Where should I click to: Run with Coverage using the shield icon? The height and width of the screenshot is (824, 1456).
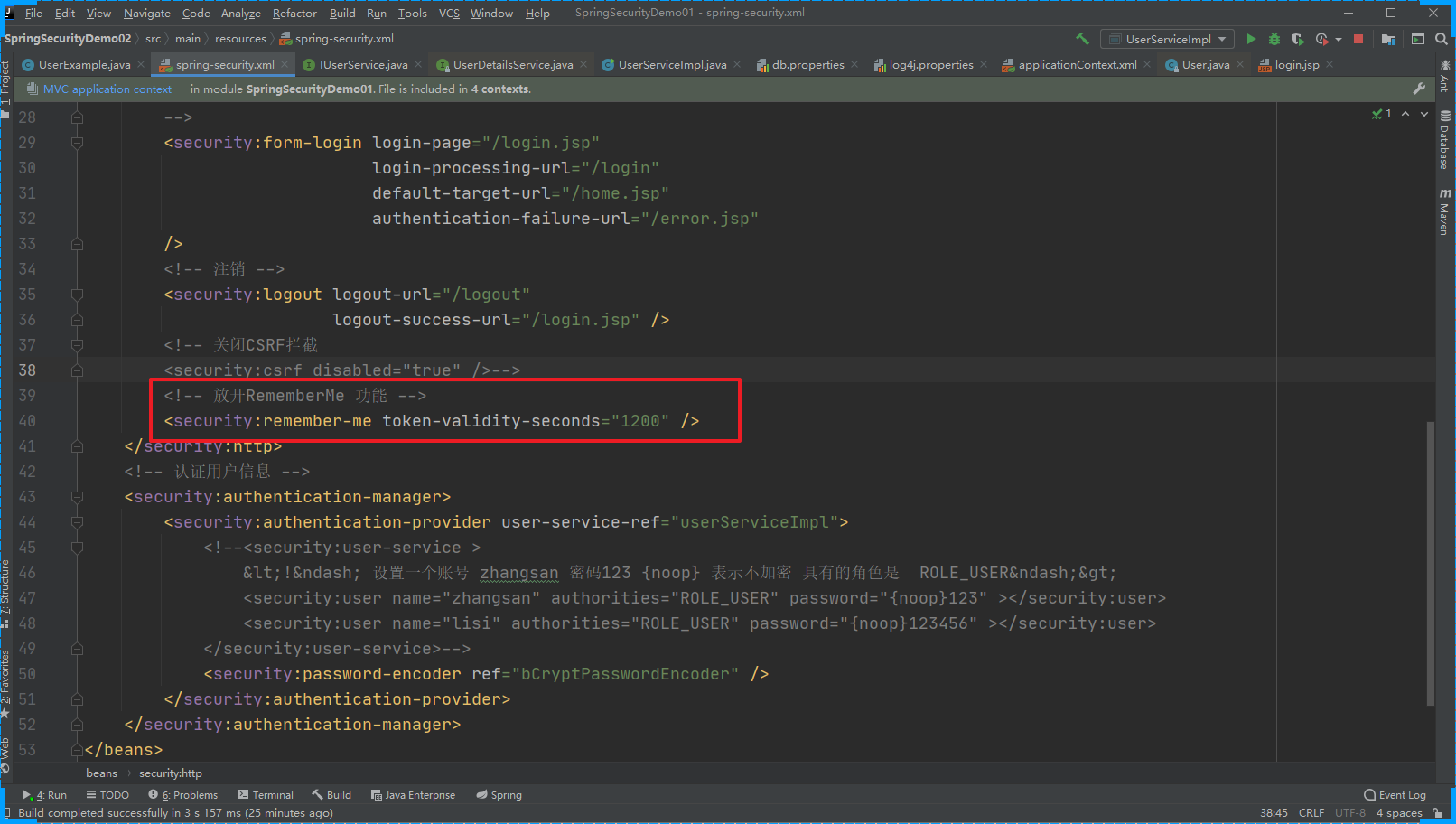(1298, 39)
